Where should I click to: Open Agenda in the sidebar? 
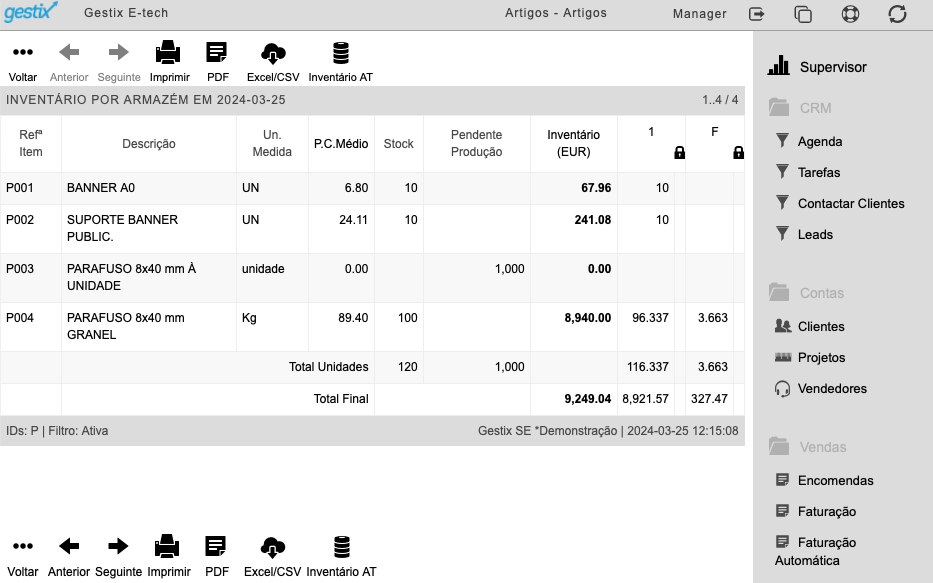pos(809,142)
